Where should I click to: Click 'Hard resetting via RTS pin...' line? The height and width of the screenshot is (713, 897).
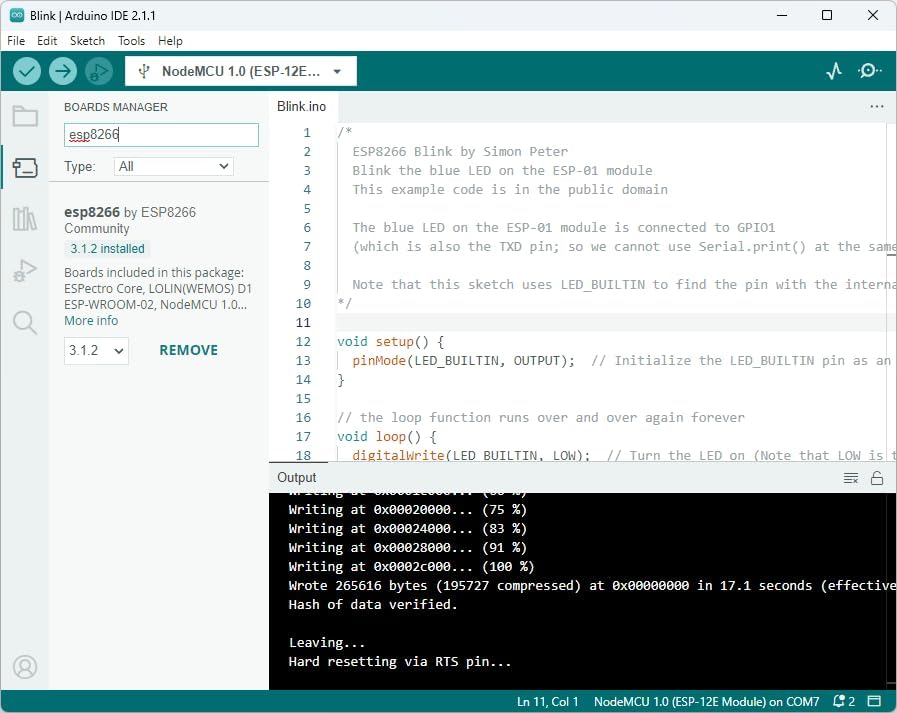(x=400, y=661)
